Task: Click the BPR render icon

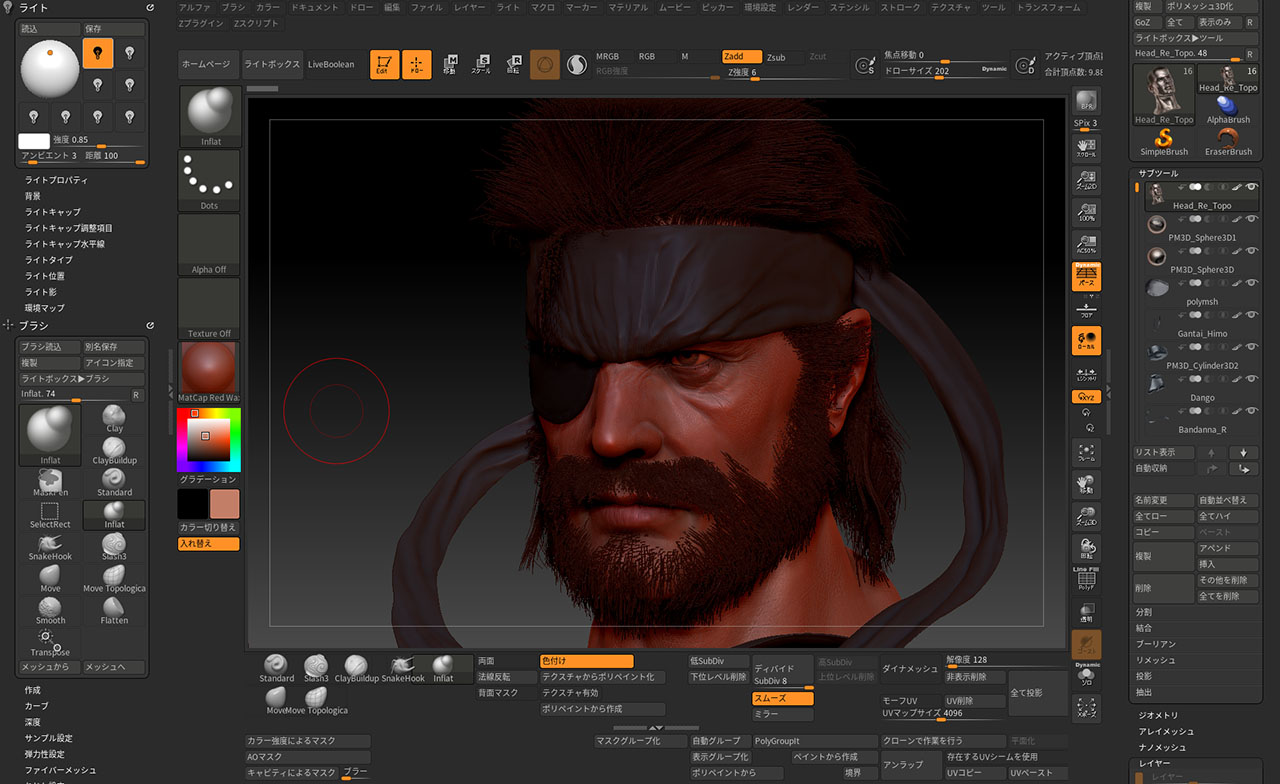Action: (x=1086, y=102)
